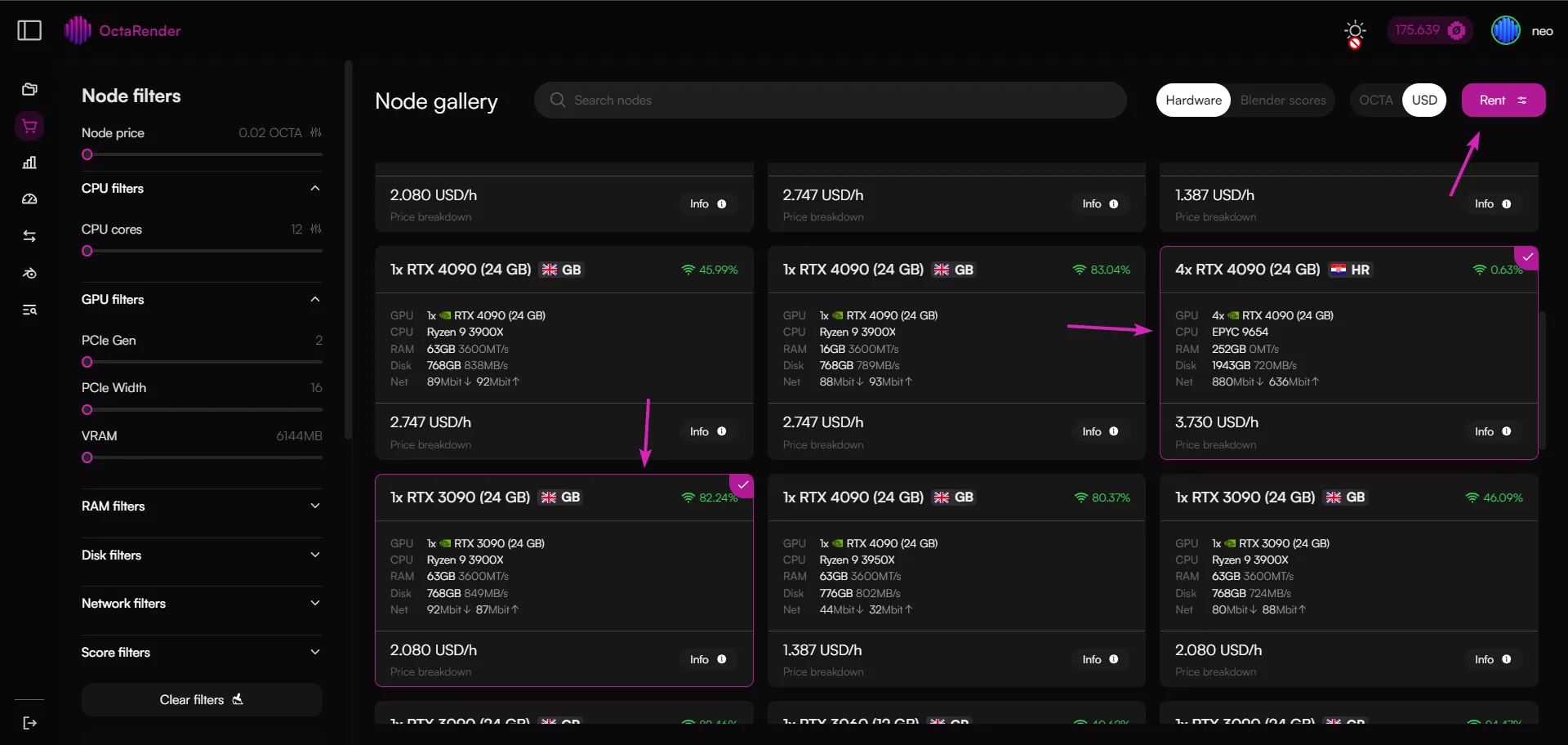Click the Rent button
Image resolution: width=1568 pixels, height=745 pixels.
(1503, 100)
